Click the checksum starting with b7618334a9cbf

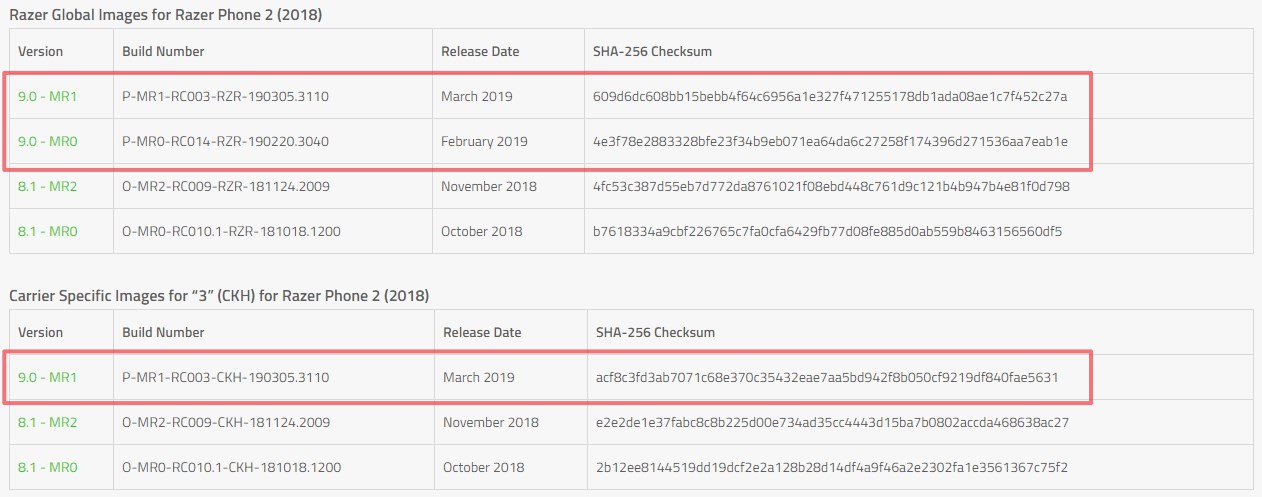click(x=827, y=232)
